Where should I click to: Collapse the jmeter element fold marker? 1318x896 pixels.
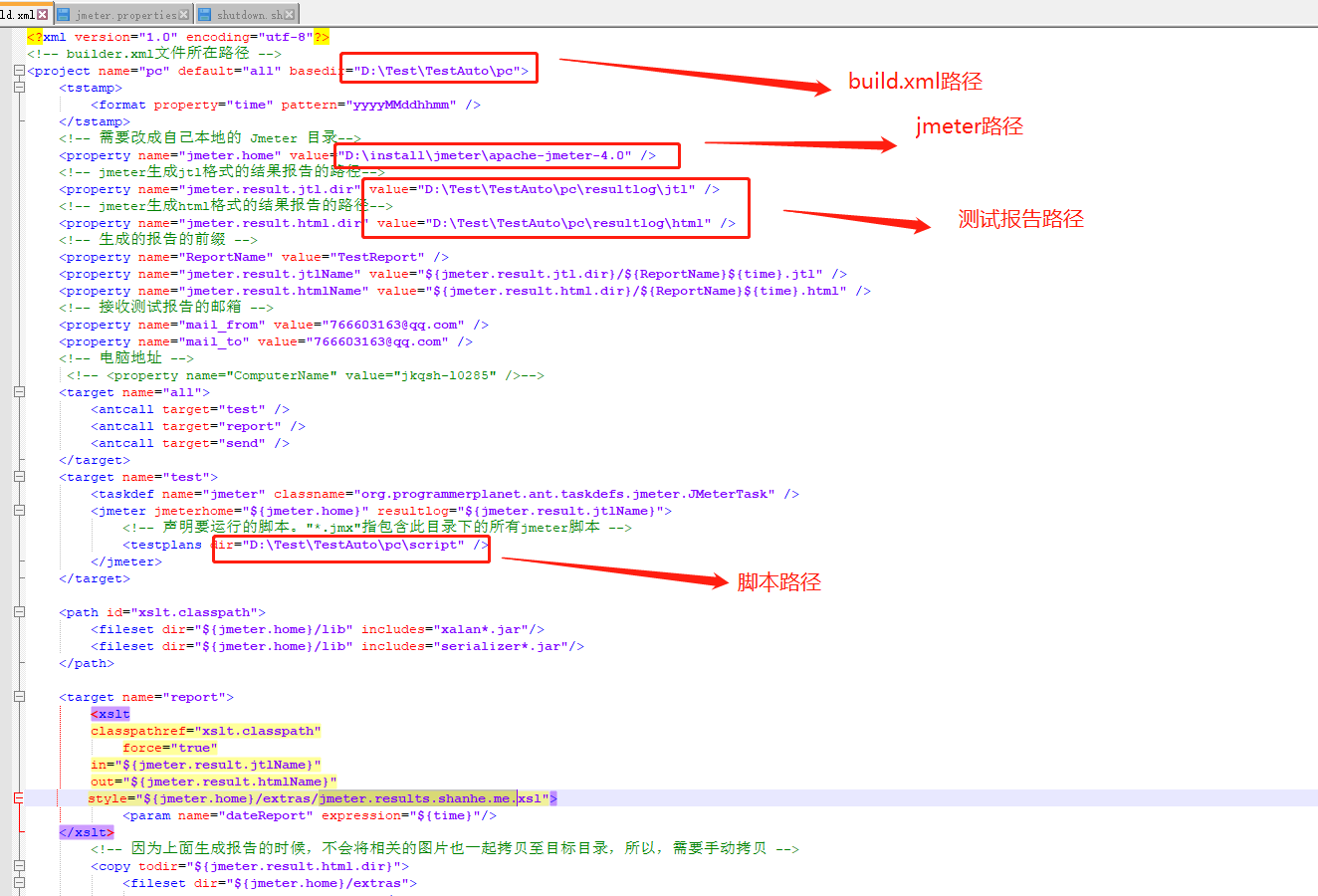point(17,510)
